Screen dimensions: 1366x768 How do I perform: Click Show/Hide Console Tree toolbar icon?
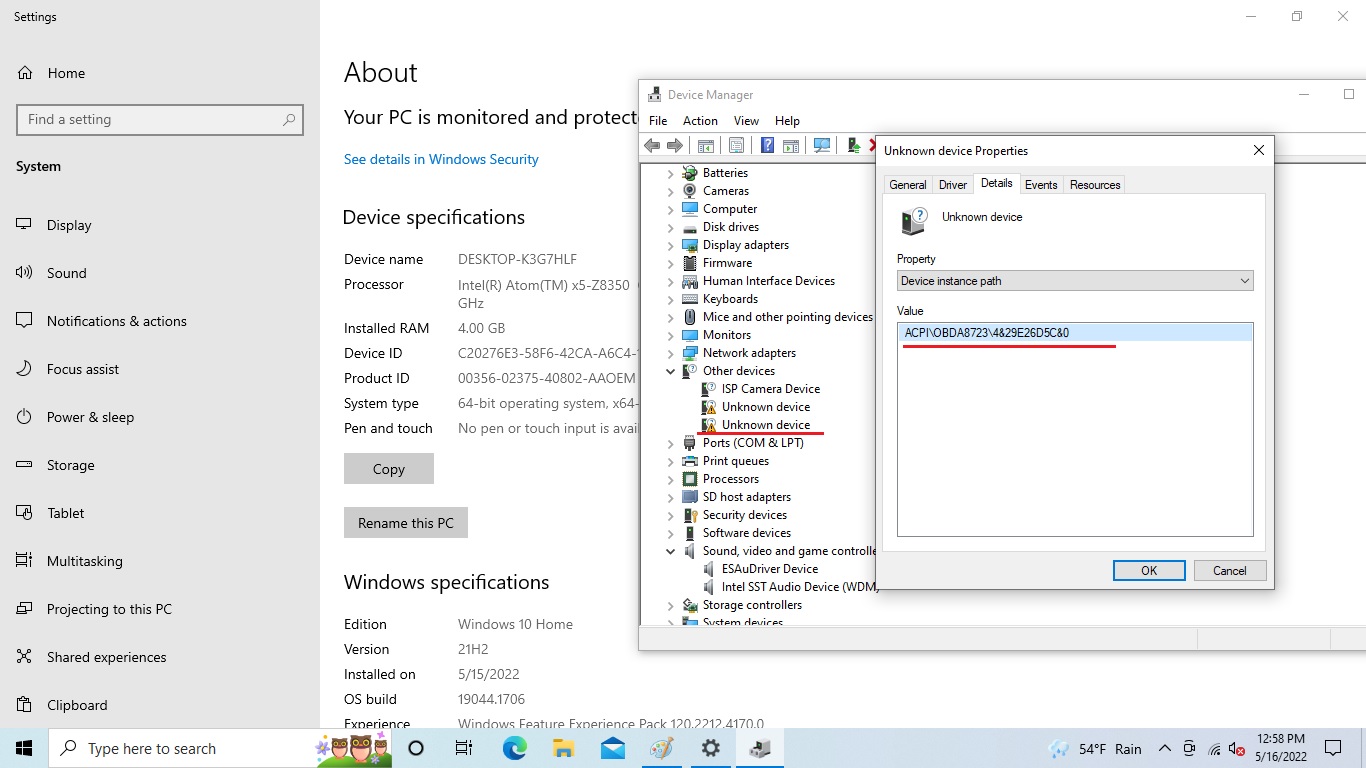tap(706, 145)
